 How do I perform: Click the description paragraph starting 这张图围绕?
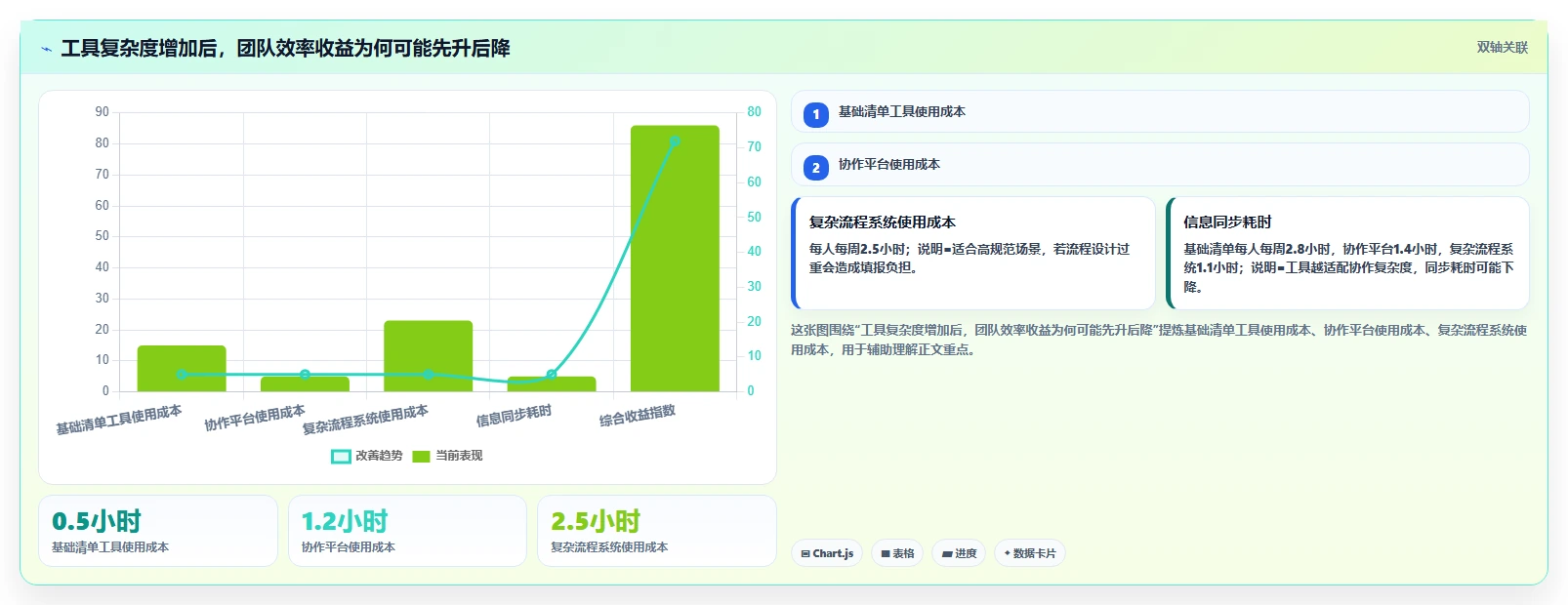1159,340
